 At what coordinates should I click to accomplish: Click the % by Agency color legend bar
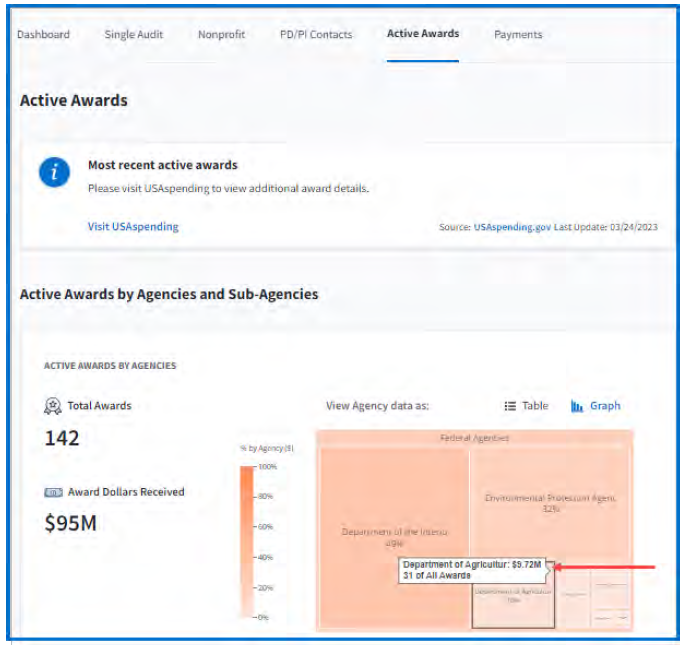coord(247,541)
